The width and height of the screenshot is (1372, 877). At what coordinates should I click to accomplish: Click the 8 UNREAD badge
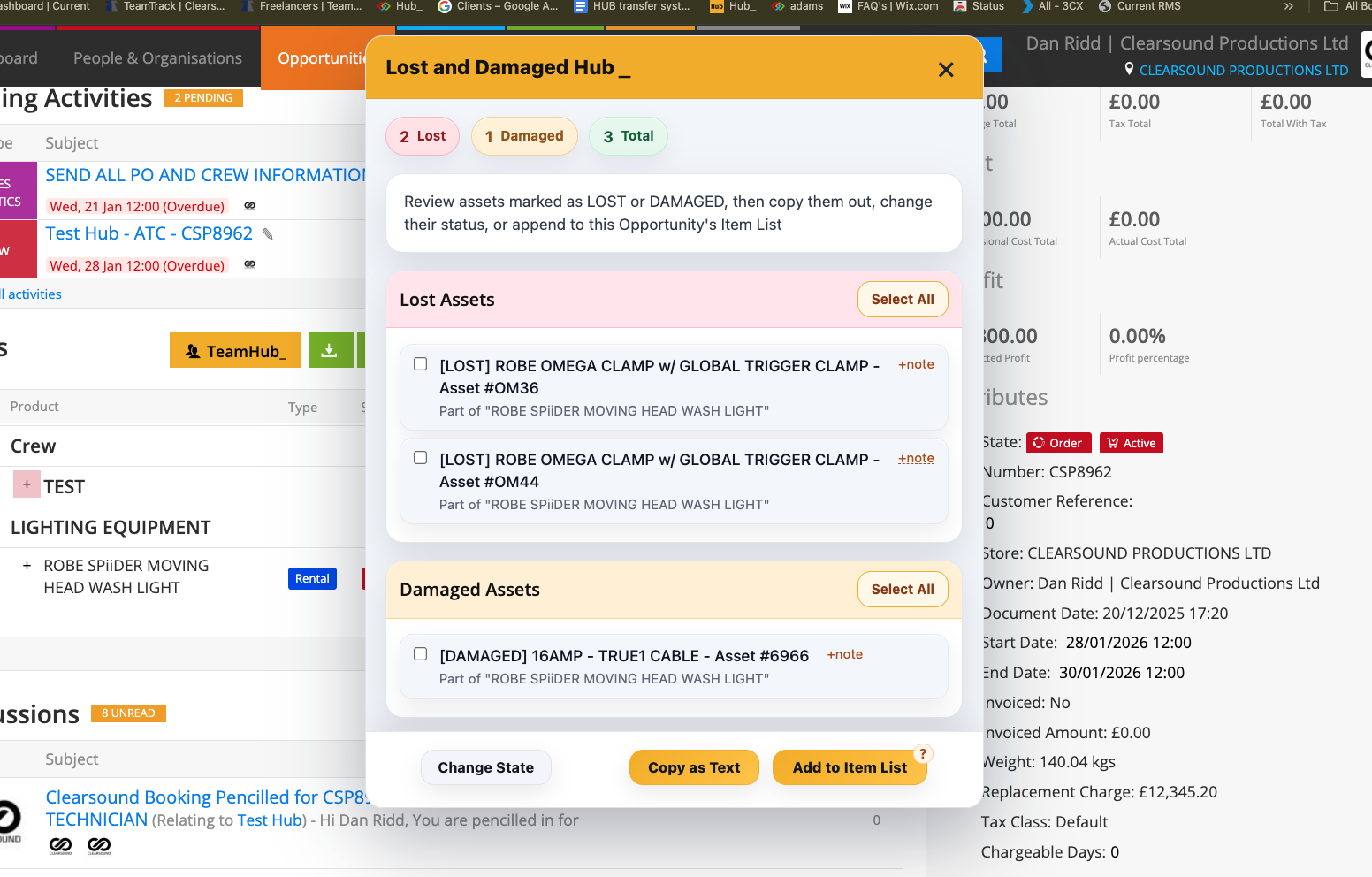(128, 713)
